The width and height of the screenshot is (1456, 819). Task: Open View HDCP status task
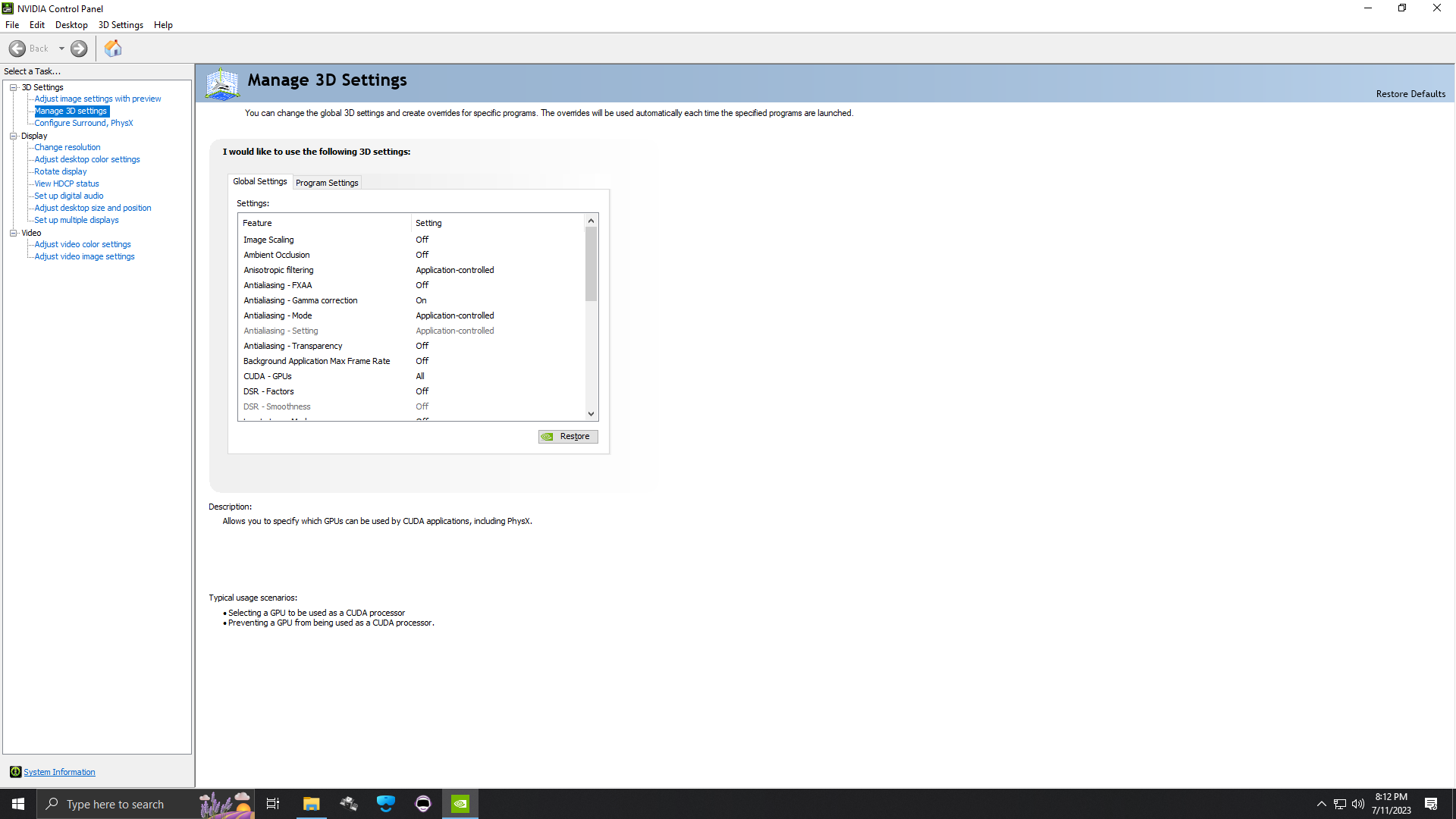point(67,184)
